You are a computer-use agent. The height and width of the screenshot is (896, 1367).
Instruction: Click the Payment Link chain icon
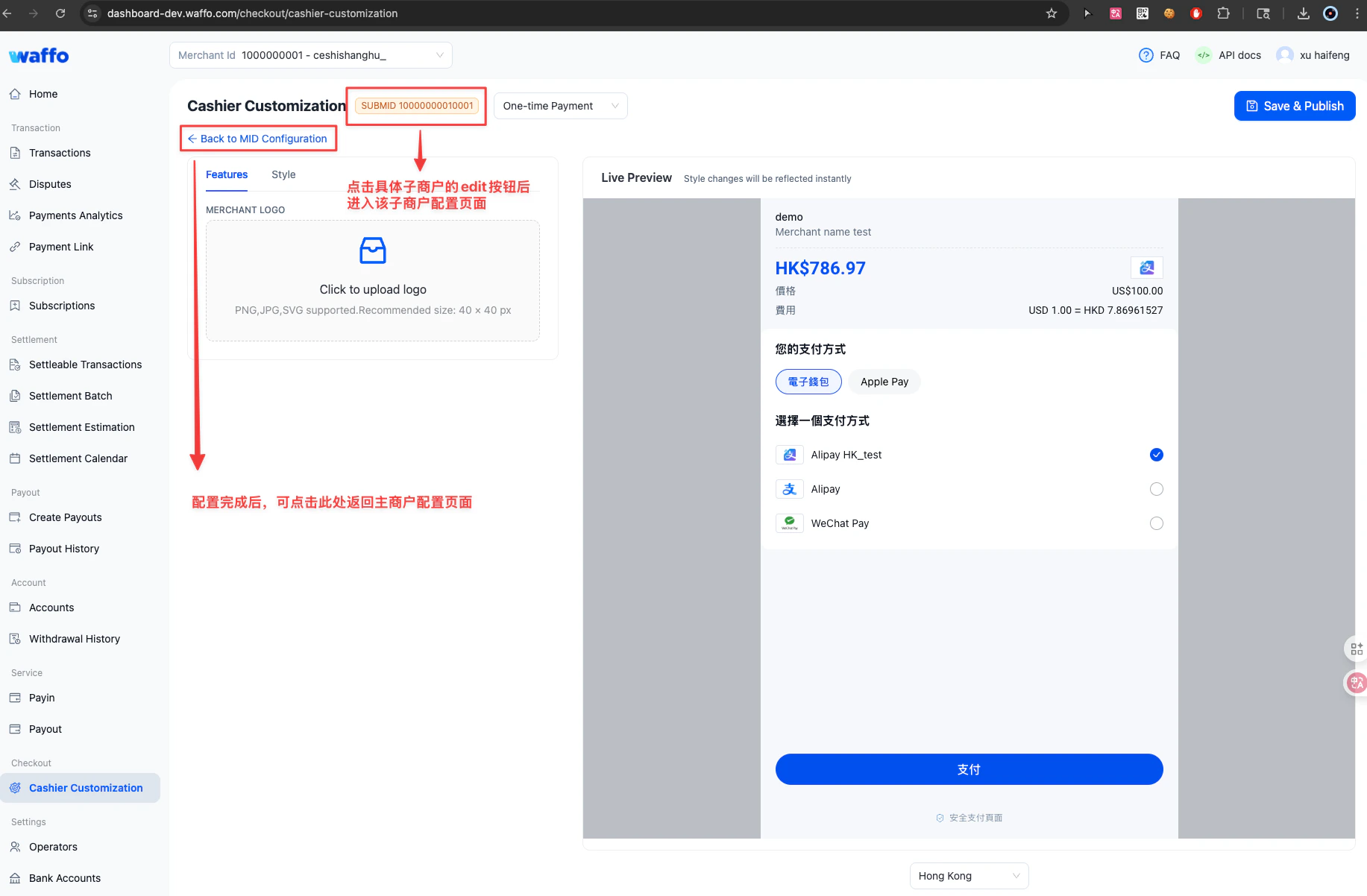click(15, 247)
